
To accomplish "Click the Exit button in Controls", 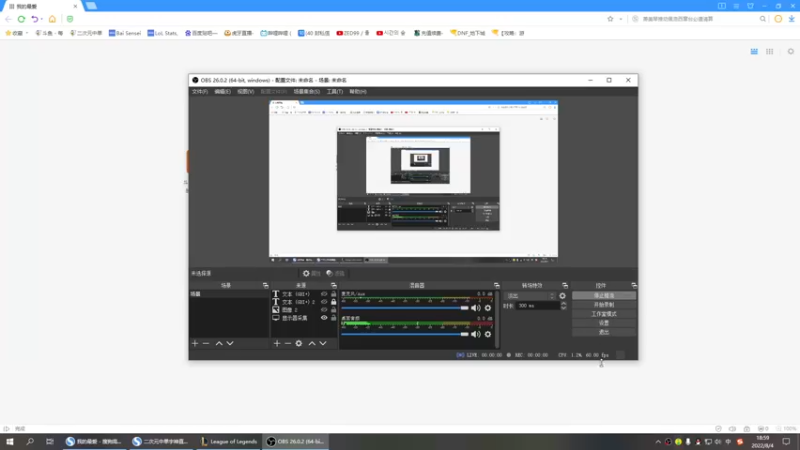I will pos(604,332).
